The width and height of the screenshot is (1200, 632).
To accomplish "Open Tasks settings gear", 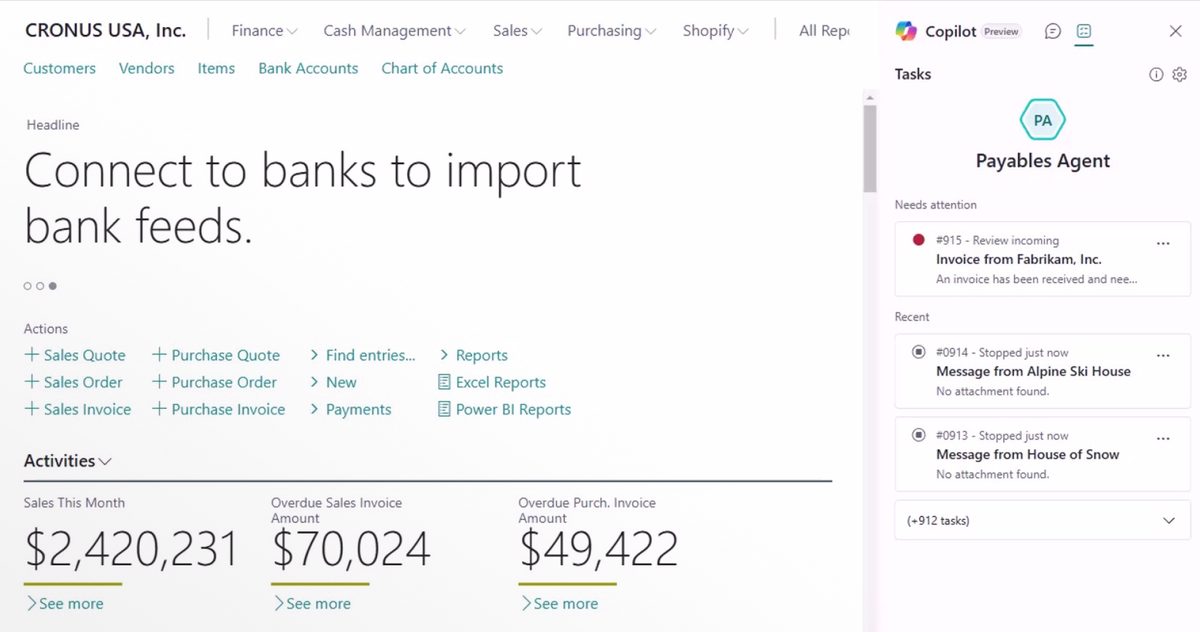I will pos(1179,74).
